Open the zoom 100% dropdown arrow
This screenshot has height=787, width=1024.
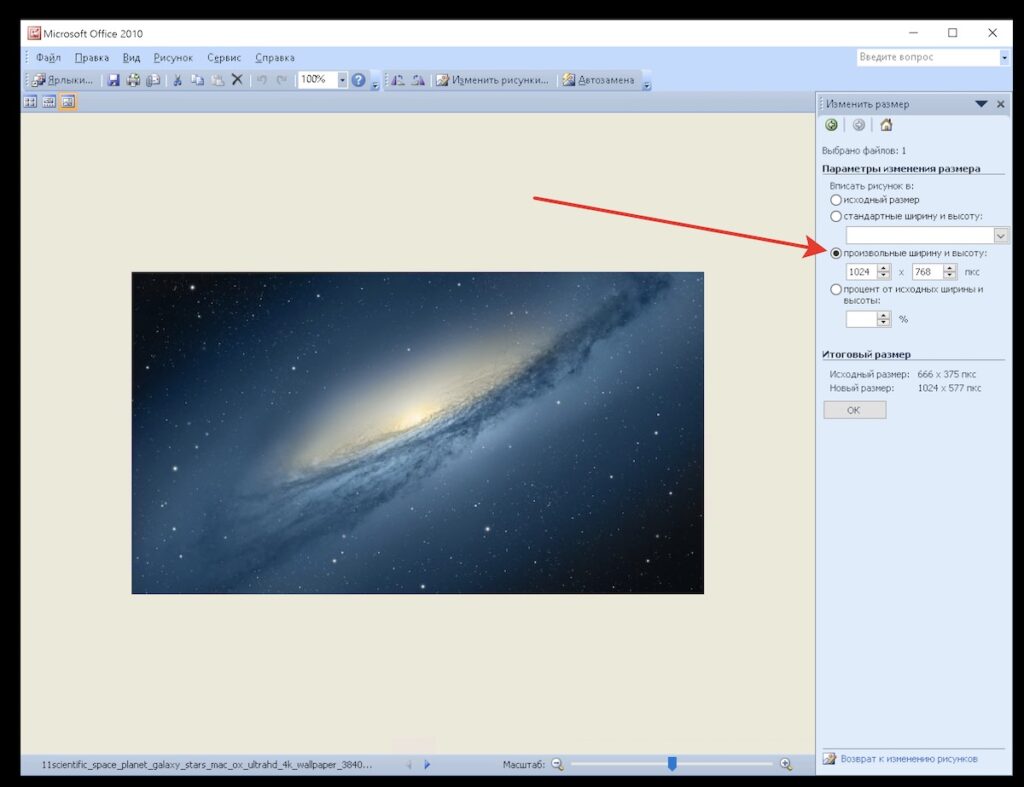342,80
